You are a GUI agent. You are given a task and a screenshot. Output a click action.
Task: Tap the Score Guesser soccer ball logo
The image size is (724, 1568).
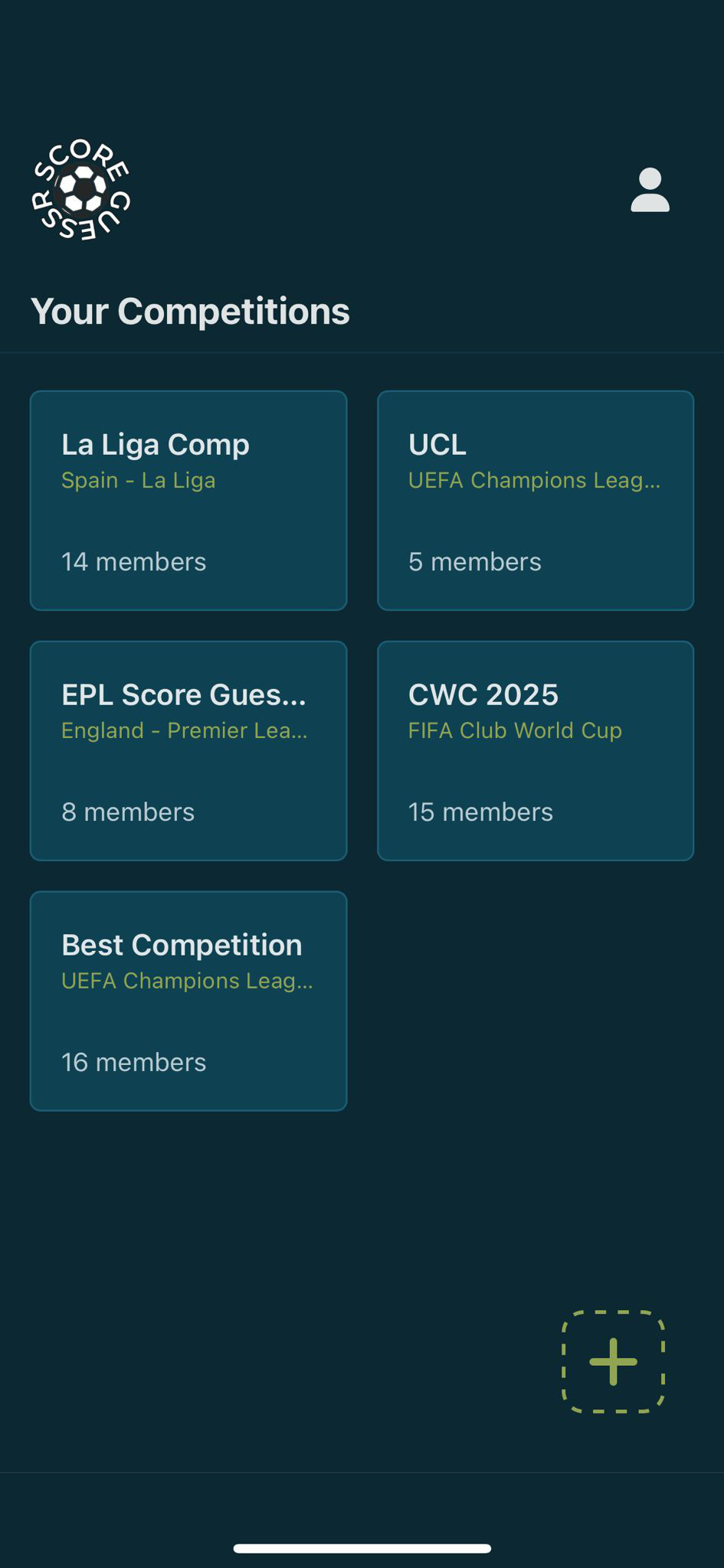click(81, 190)
